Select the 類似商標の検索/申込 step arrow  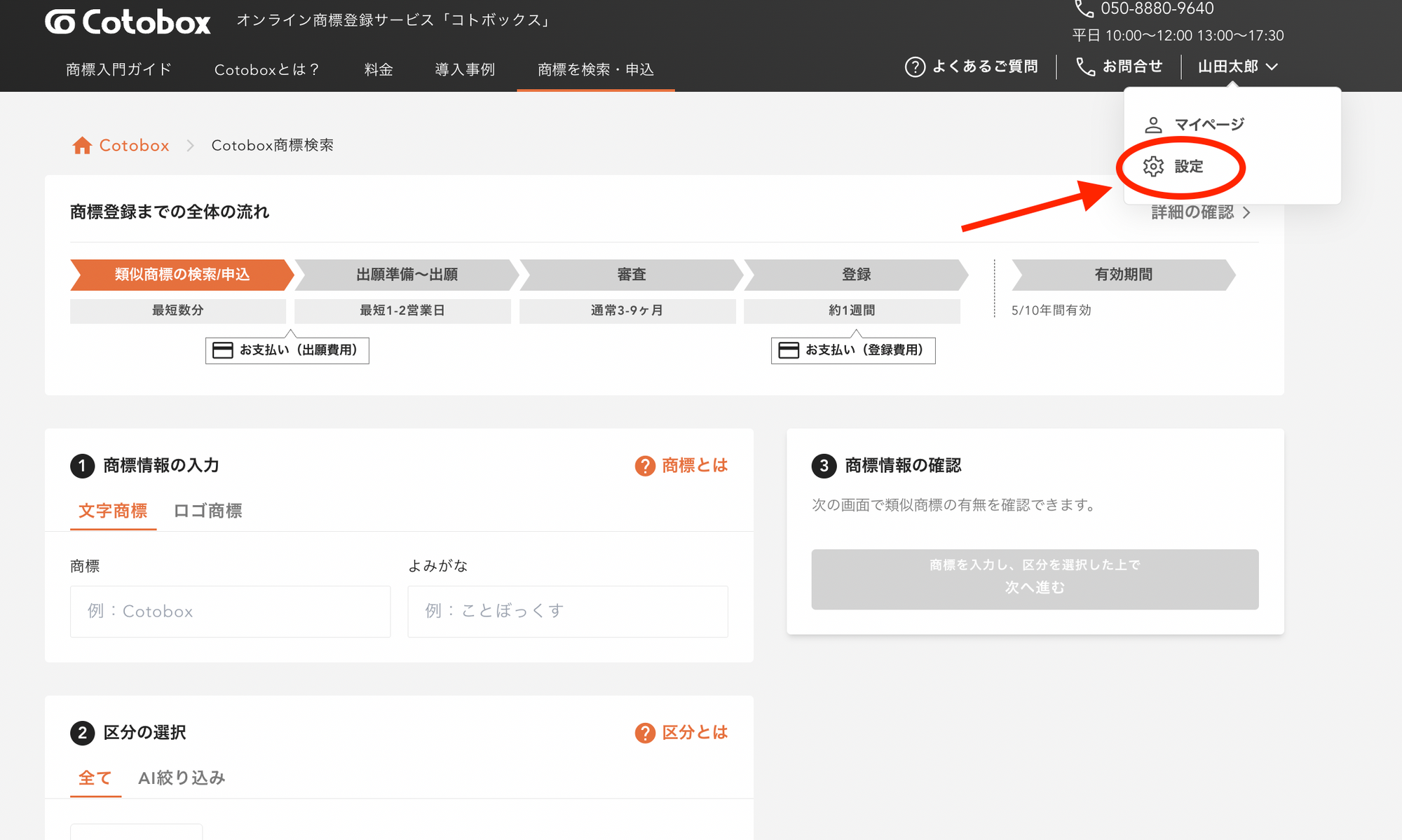click(182, 275)
